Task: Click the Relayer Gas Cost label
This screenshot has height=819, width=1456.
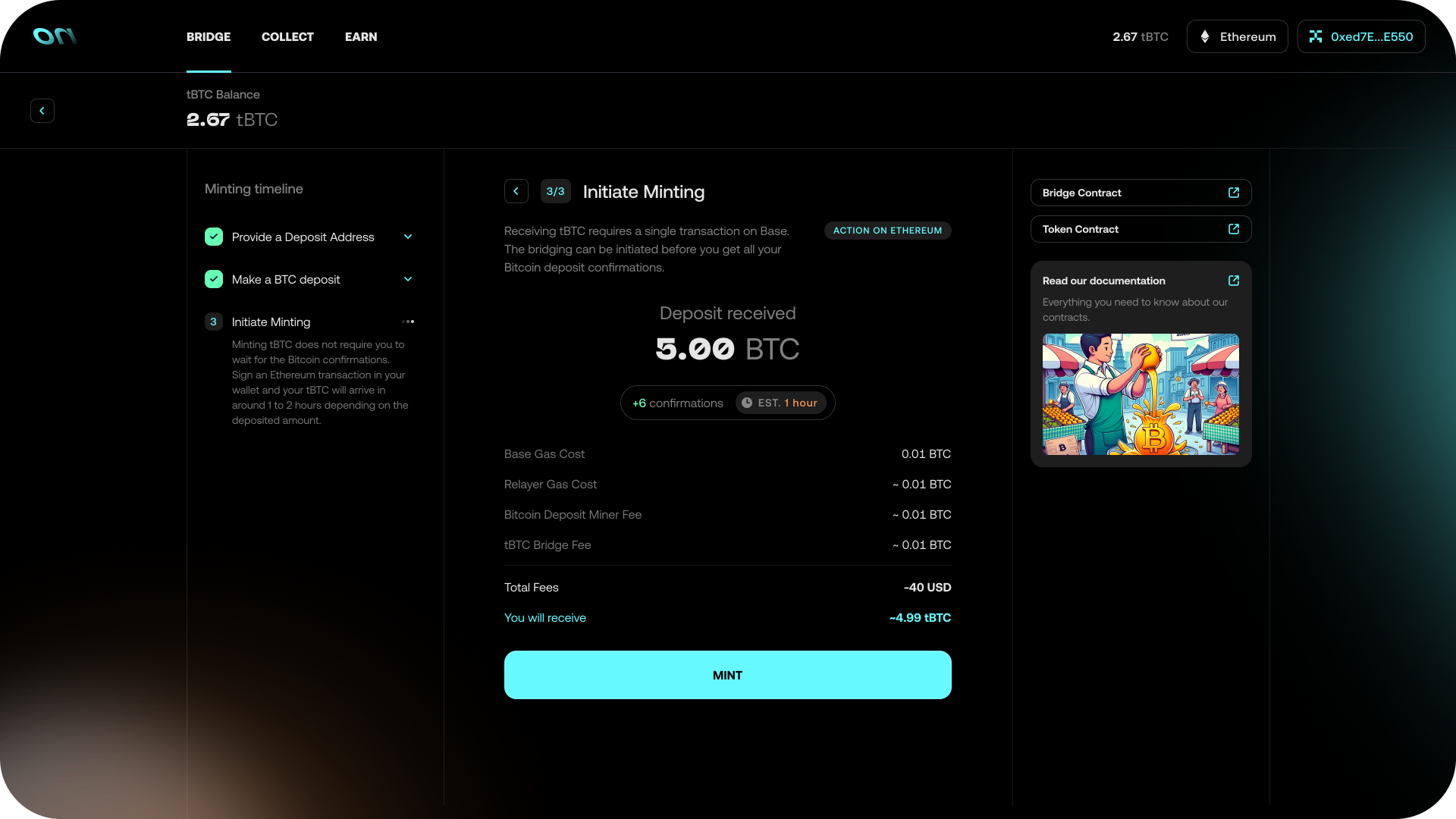Action: click(x=551, y=484)
